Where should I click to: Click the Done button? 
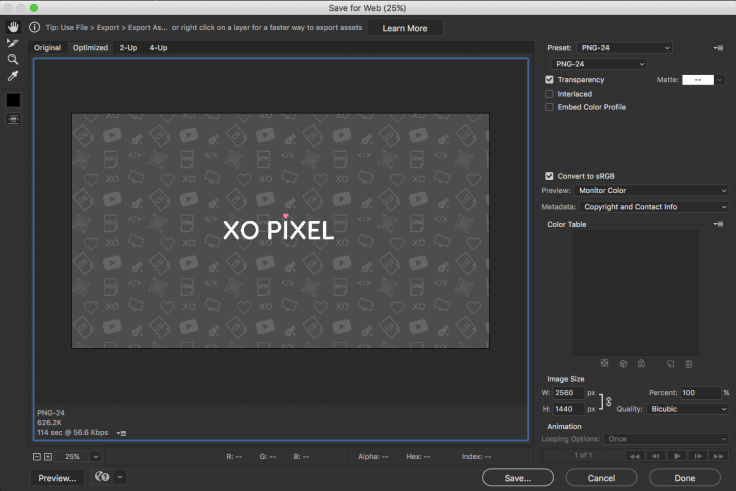coord(685,478)
